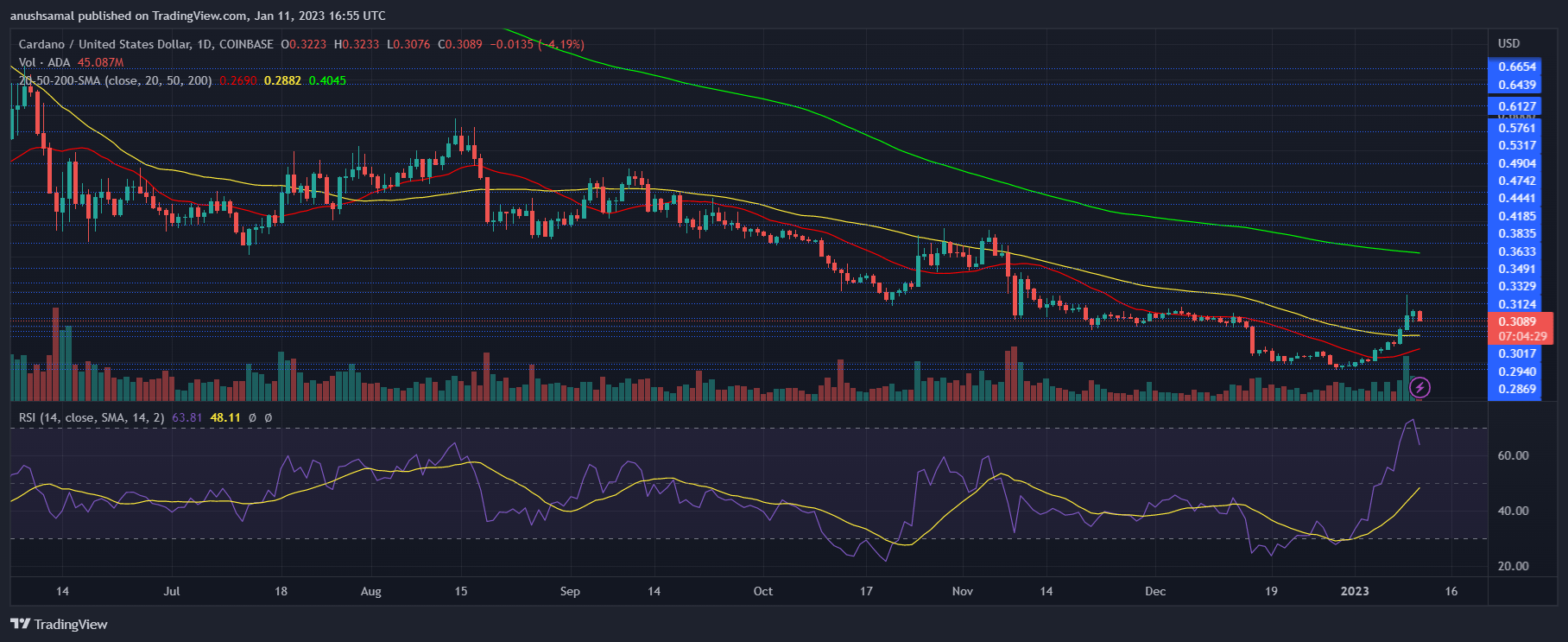Select the Vol · ADA indicator legend
The image size is (1568, 642).
coord(45,62)
